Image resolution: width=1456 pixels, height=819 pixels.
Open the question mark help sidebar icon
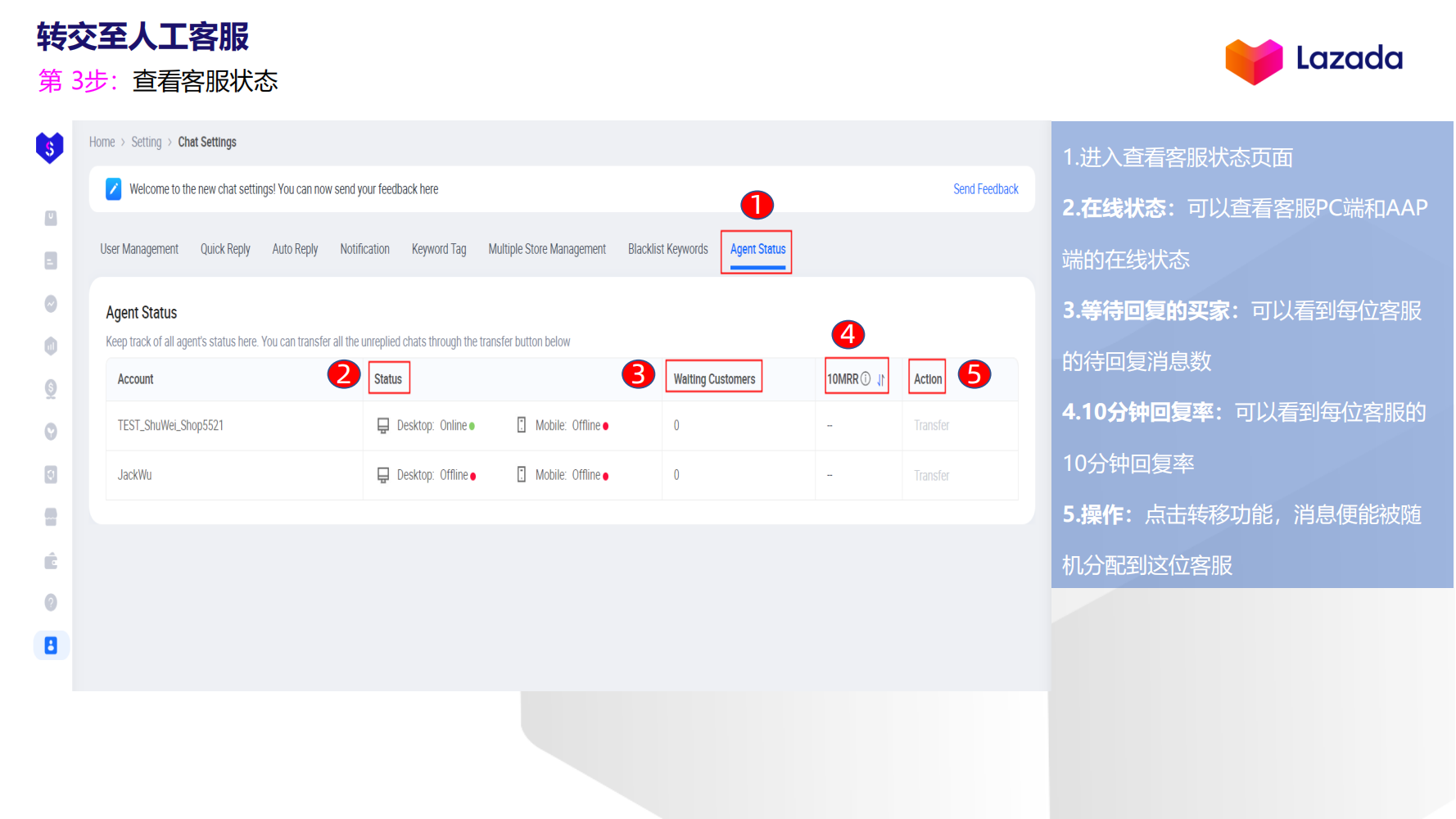pos(51,603)
